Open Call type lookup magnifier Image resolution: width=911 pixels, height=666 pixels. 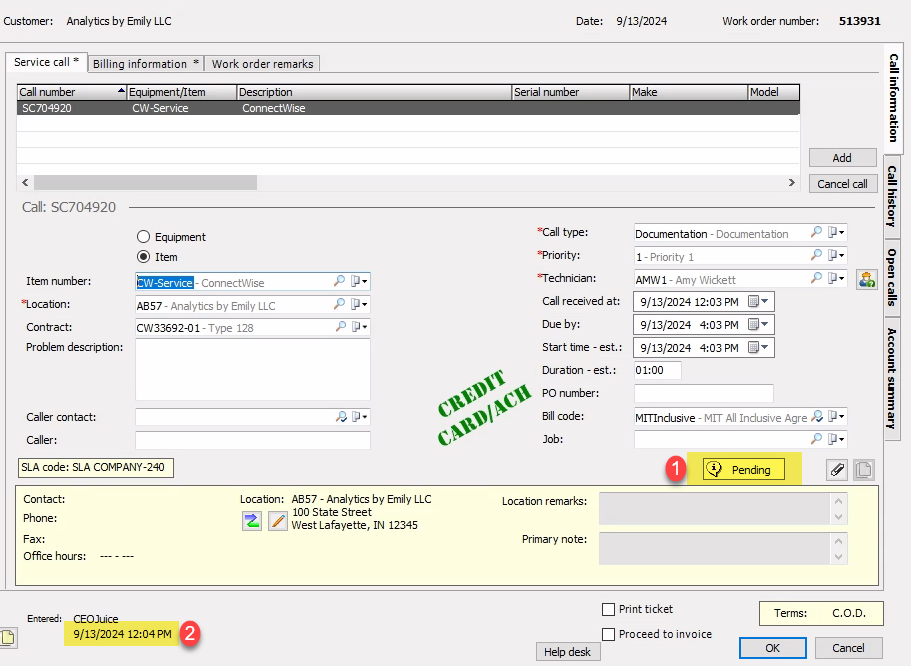point(816,232)
